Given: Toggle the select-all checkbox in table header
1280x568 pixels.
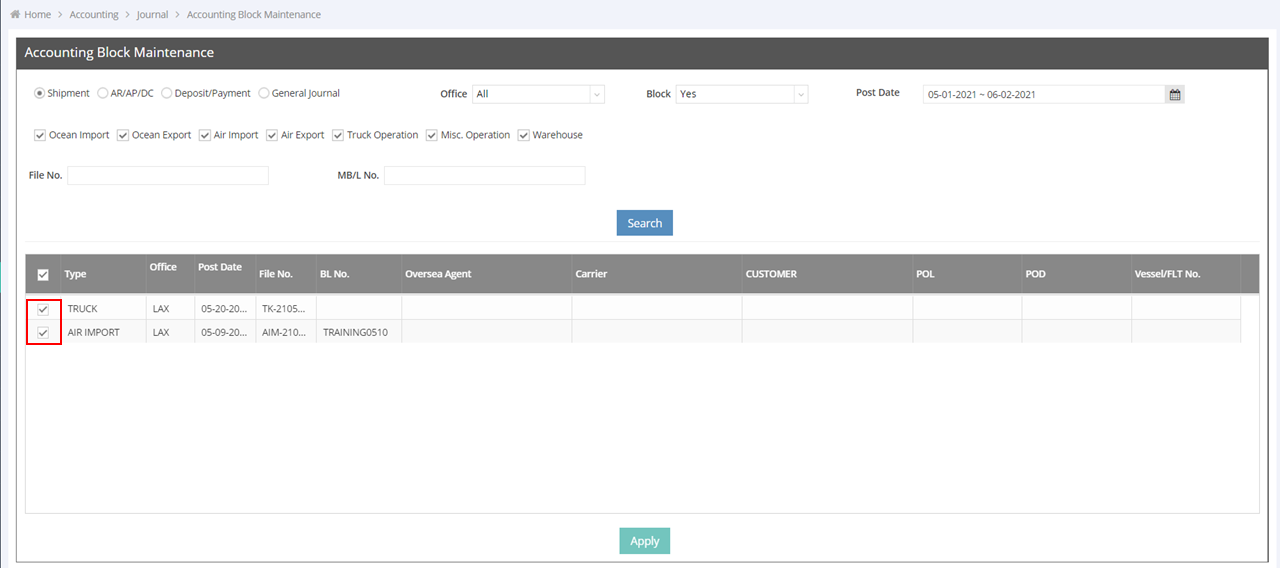Looking at the screenshot, I should [43, 275].
